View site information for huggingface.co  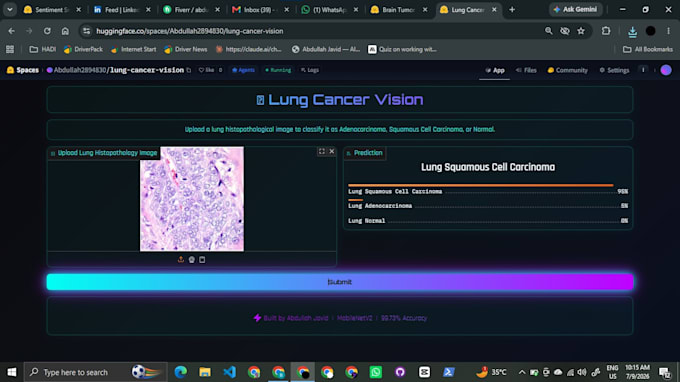87,31
